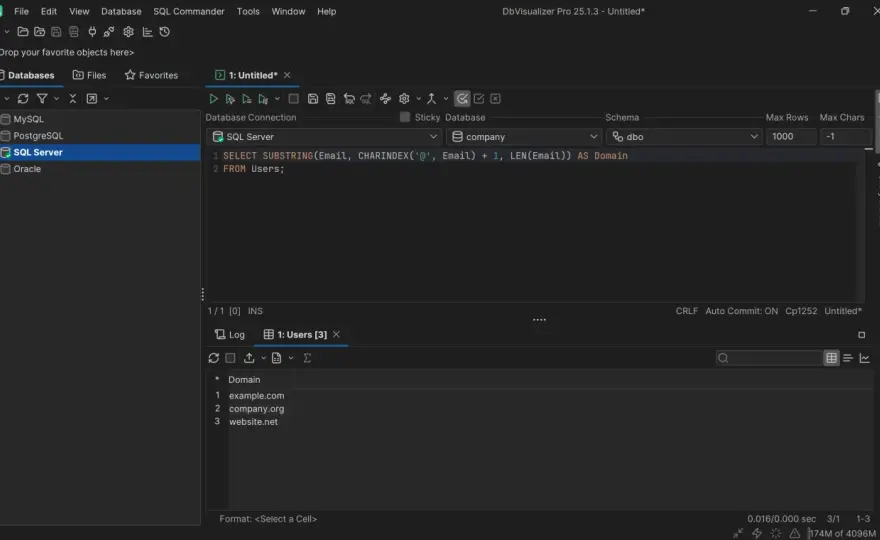Screen dimensions: 880x540
Task: Click the Rollback X icon
Action: 496,99
